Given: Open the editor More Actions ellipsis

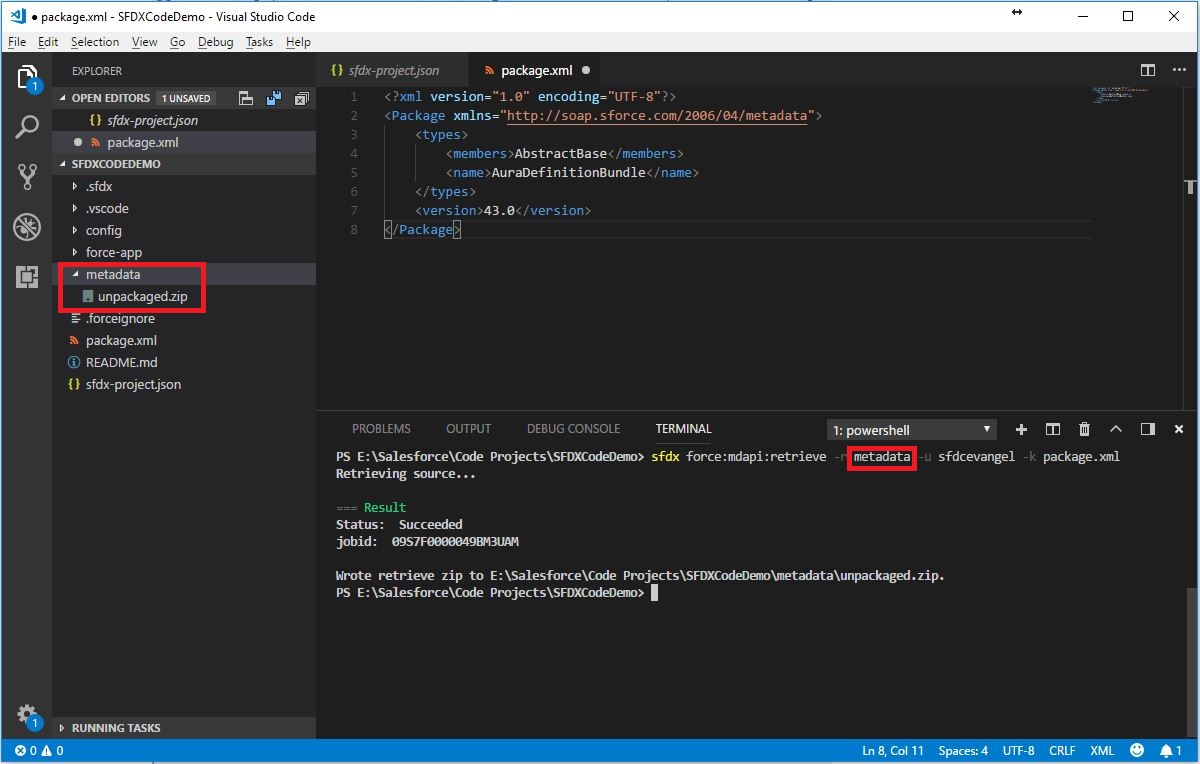Looking at the screenshot, I should tap(1177, 70).
